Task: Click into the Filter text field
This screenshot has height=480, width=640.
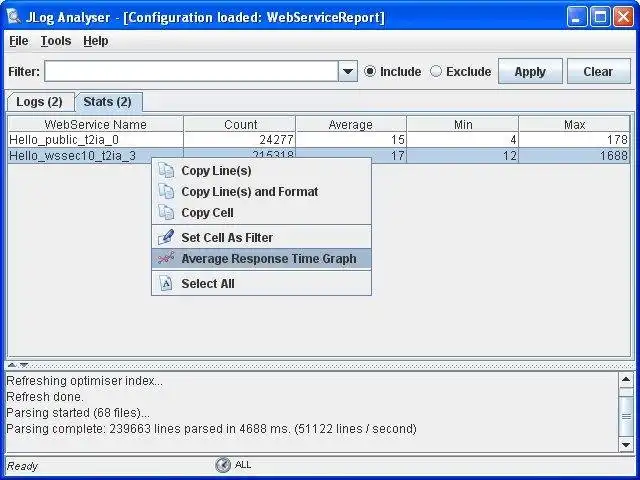Action: pos(191,71)
